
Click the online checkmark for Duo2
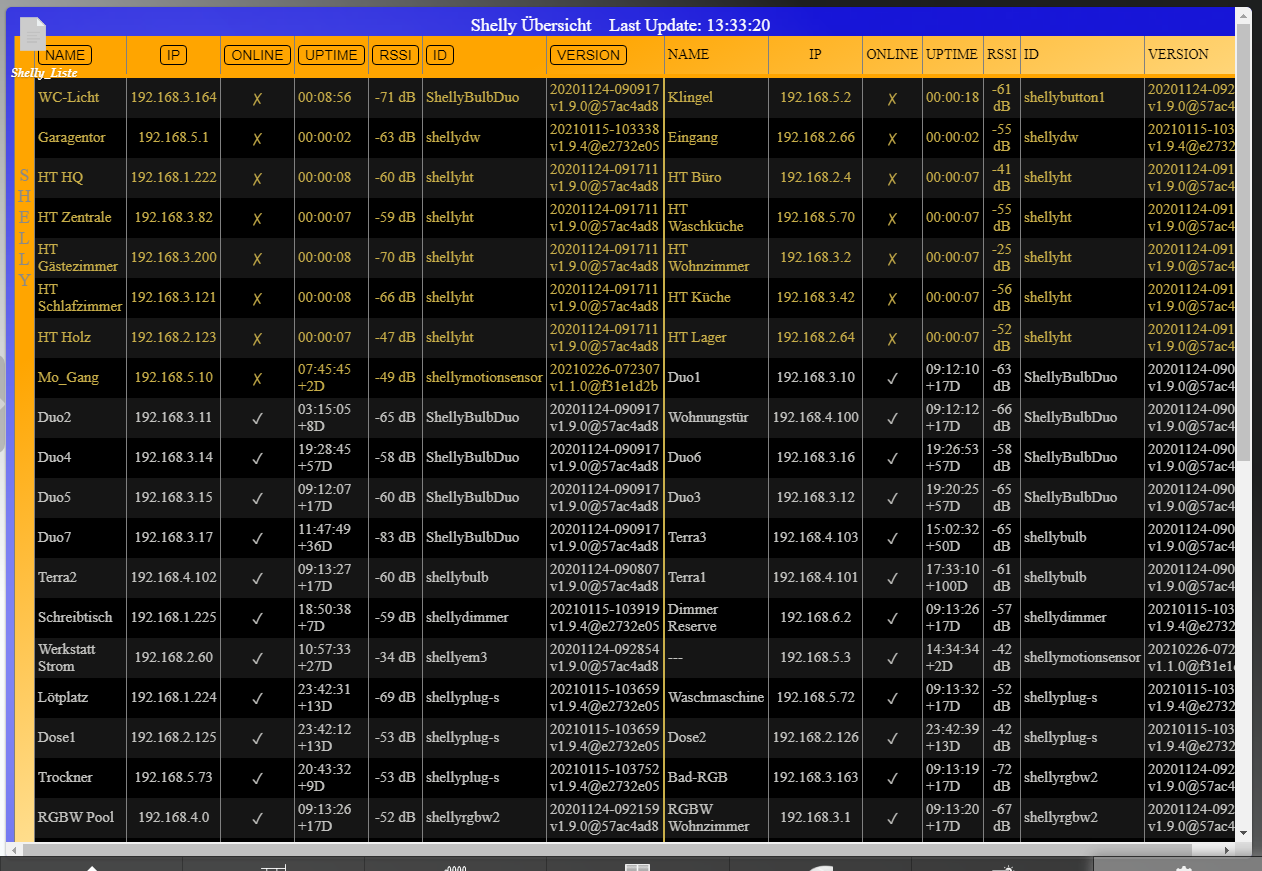pyautogui.click(x=257, y=418)
